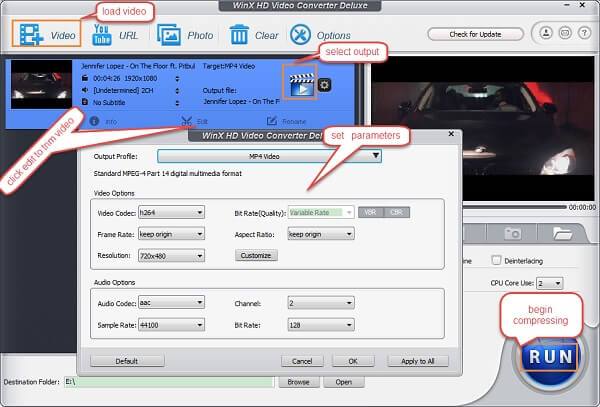Screen dimensions: 600x407
Task: Expand the audio track selector arrows
Action: [177, 91]
